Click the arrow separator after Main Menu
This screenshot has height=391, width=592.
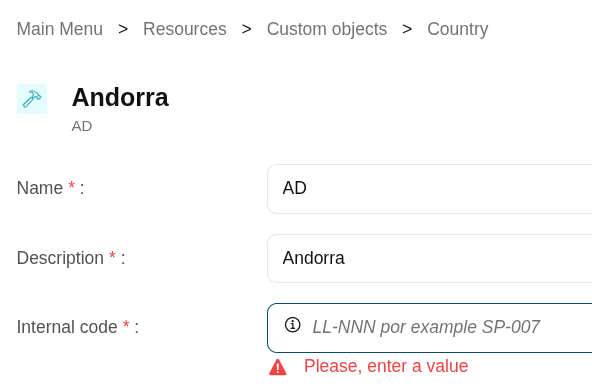point(123,29)
